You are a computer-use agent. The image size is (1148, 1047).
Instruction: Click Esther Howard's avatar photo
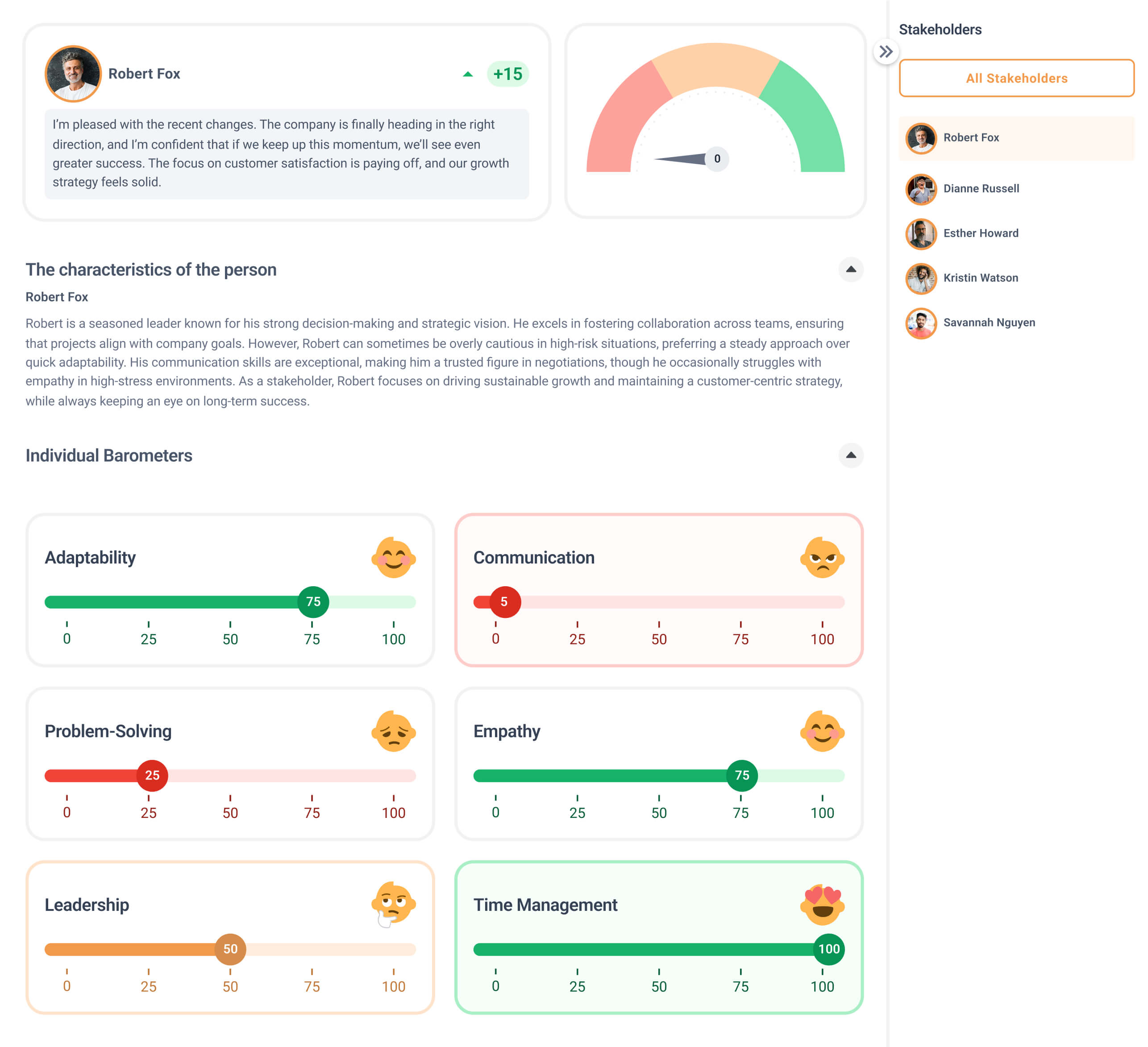coord(921,234)
